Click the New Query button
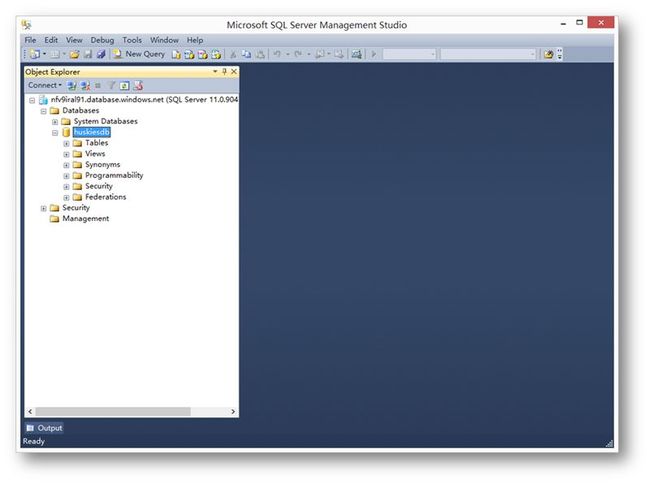650x484 pixels. pos(139,54)
